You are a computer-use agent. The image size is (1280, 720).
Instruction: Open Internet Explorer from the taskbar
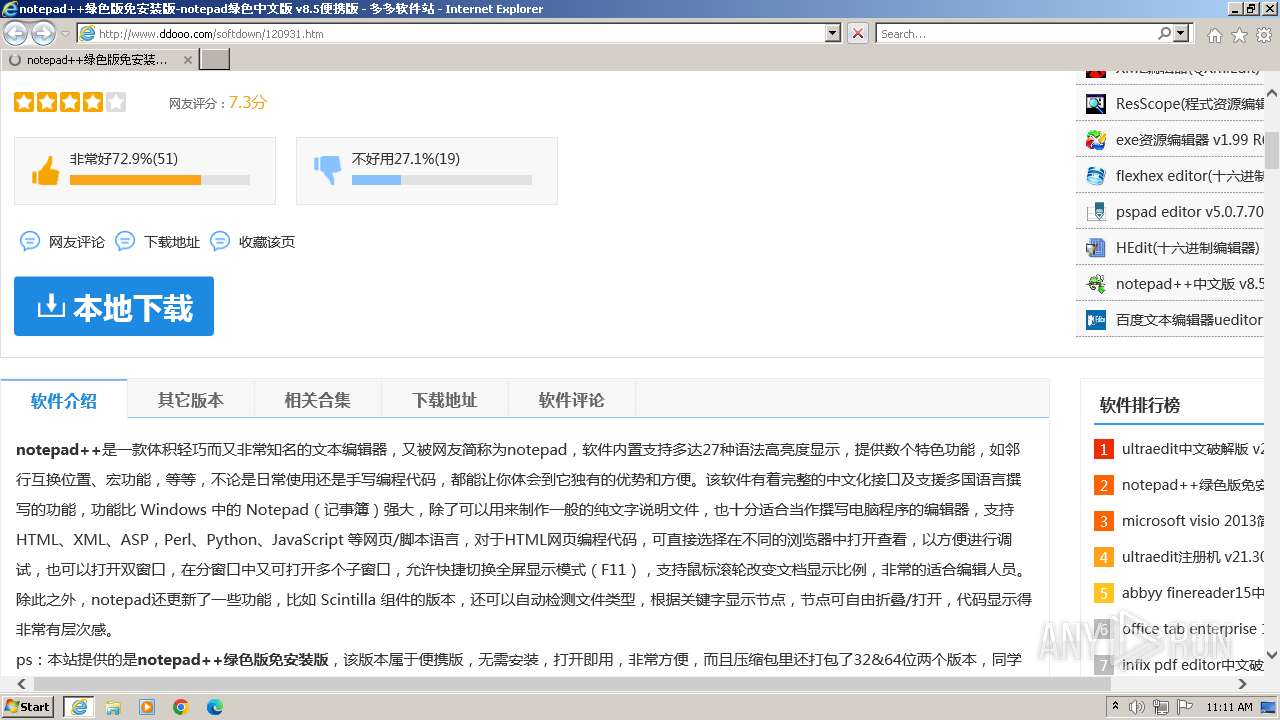[78, 707]
